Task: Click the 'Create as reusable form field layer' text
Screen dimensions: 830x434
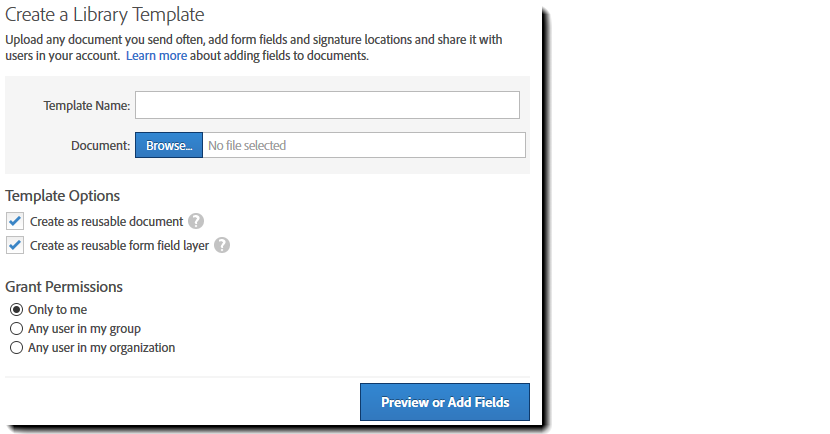Action: tap(119, 245)
